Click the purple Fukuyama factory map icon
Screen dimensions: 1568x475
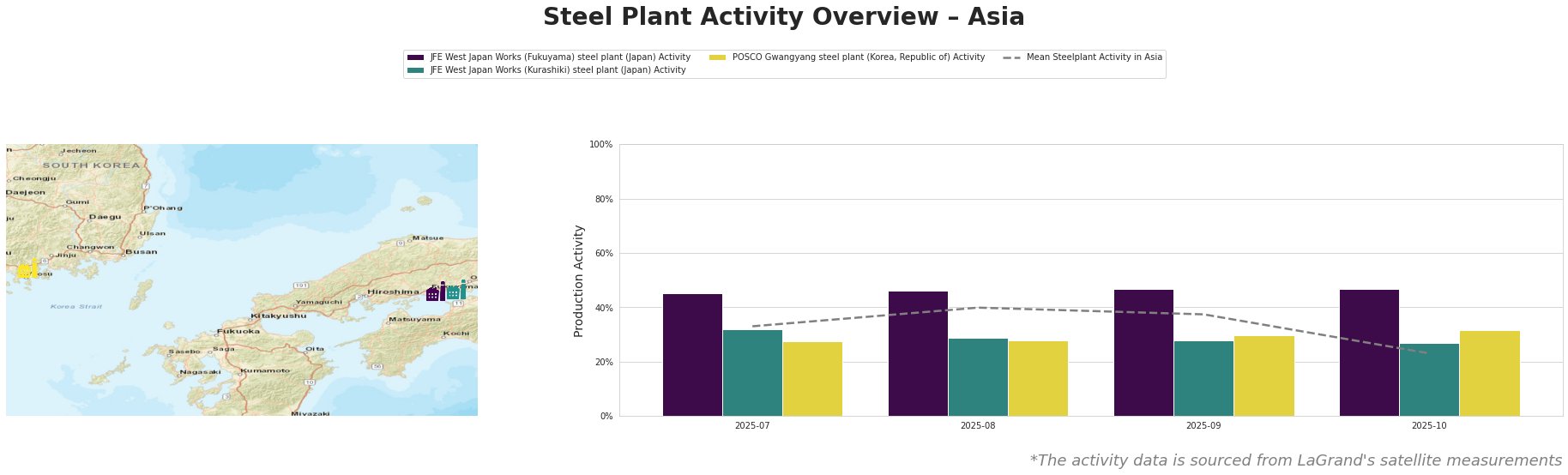[x=436, y=292]
